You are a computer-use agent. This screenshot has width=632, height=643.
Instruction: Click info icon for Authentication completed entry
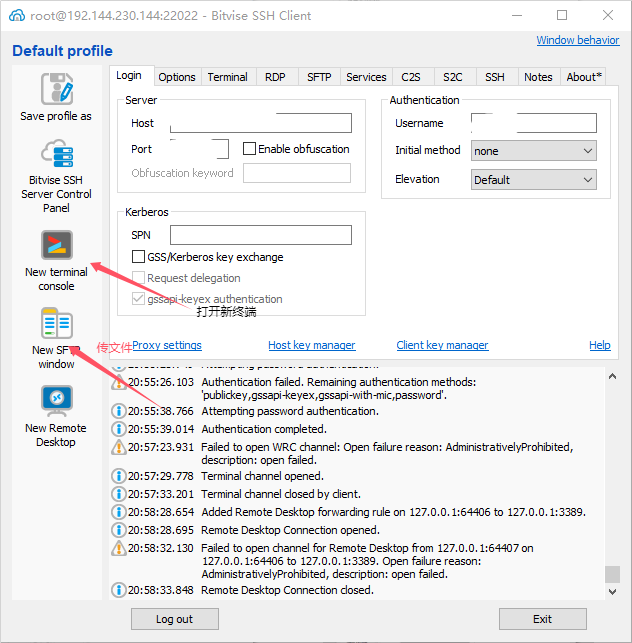tap(119, 429)
